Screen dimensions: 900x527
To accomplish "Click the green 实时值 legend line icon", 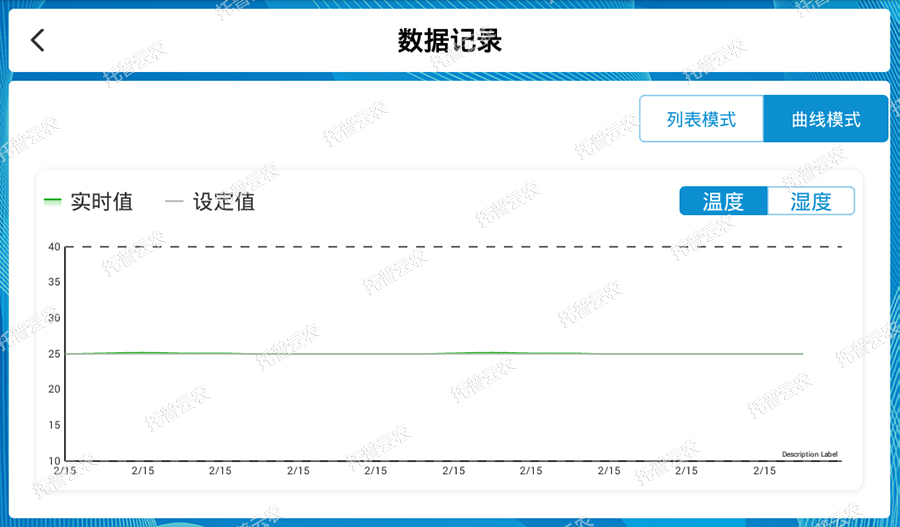I will tap(53, 201).
